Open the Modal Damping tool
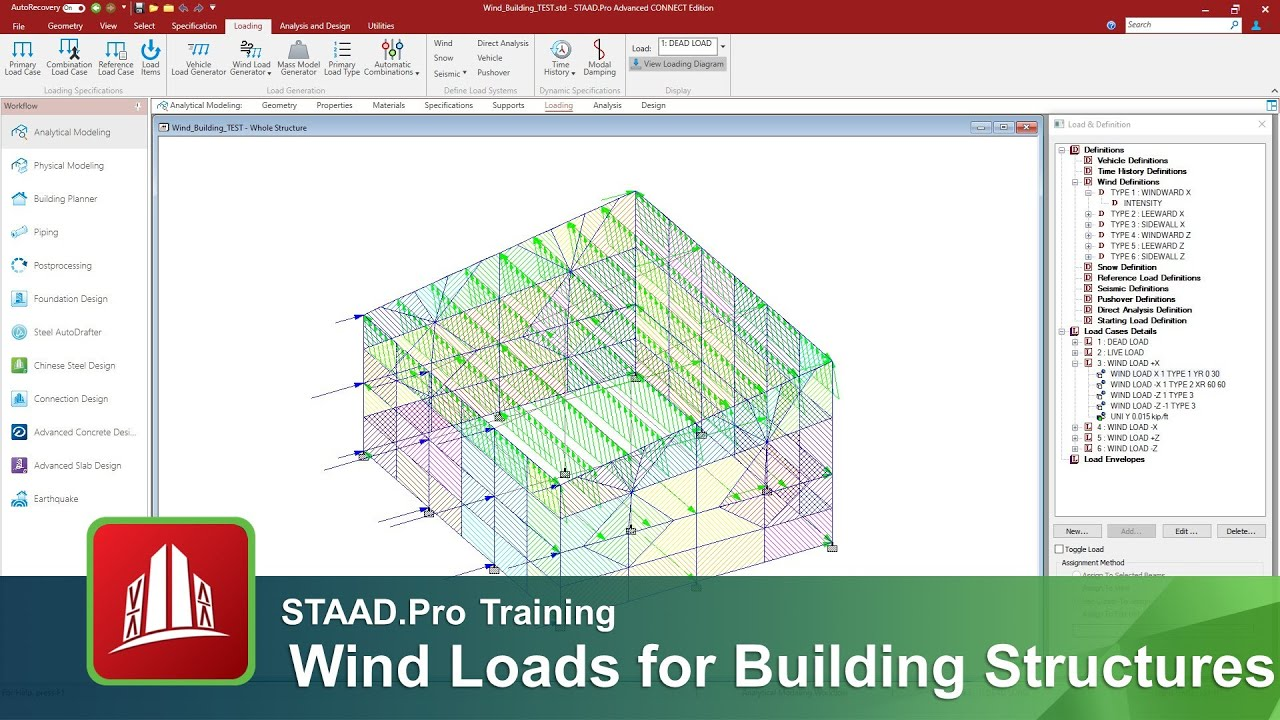This screenshot has height=720, width=1280. click(599, 57)
